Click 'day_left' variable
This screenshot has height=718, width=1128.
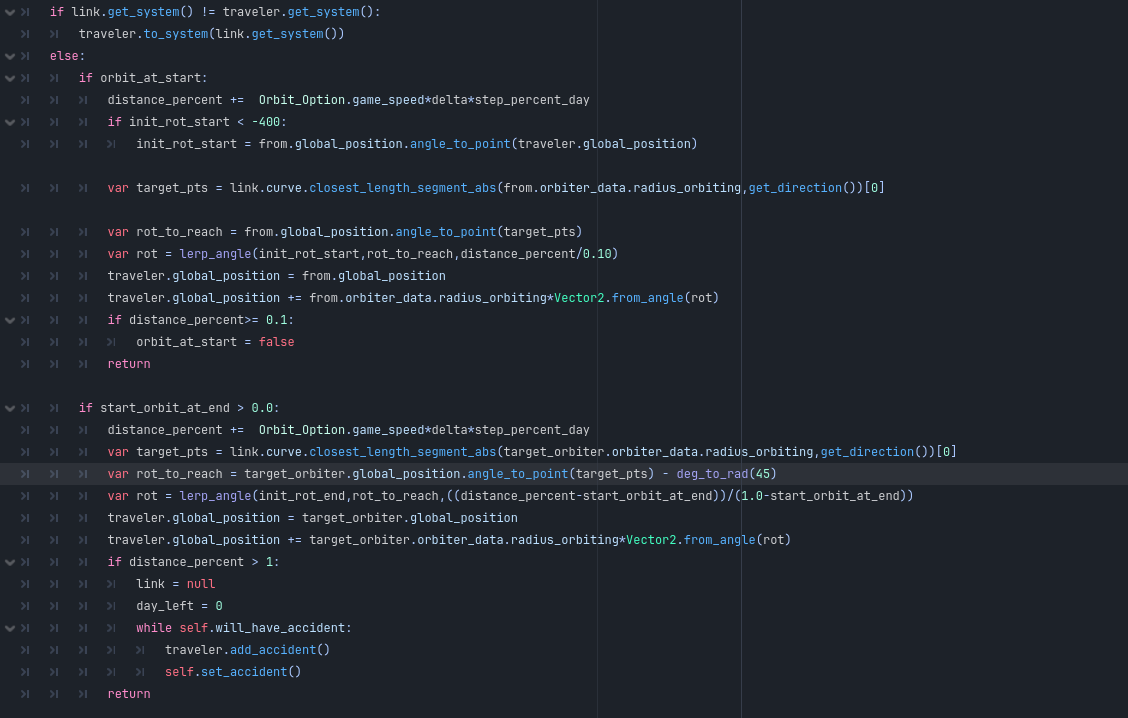(165, 606)
